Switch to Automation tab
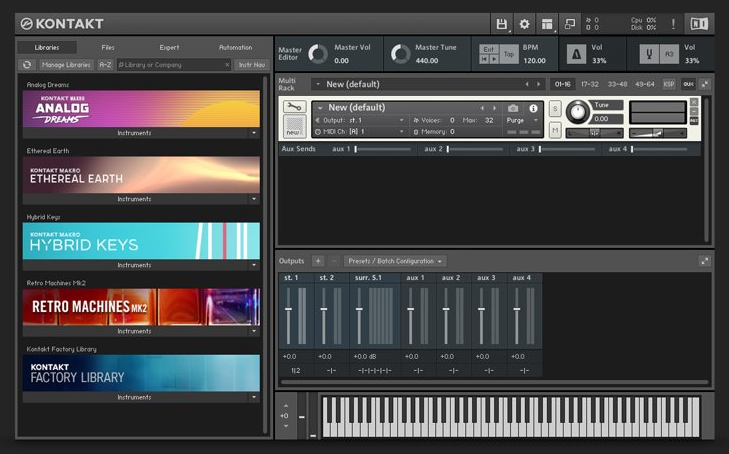 (x=236, y=47)
